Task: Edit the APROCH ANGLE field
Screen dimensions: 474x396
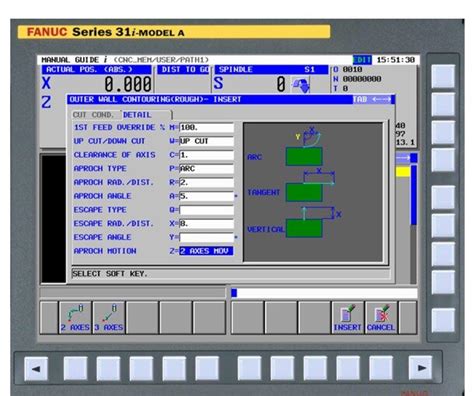Action: (x=206, y=196)
